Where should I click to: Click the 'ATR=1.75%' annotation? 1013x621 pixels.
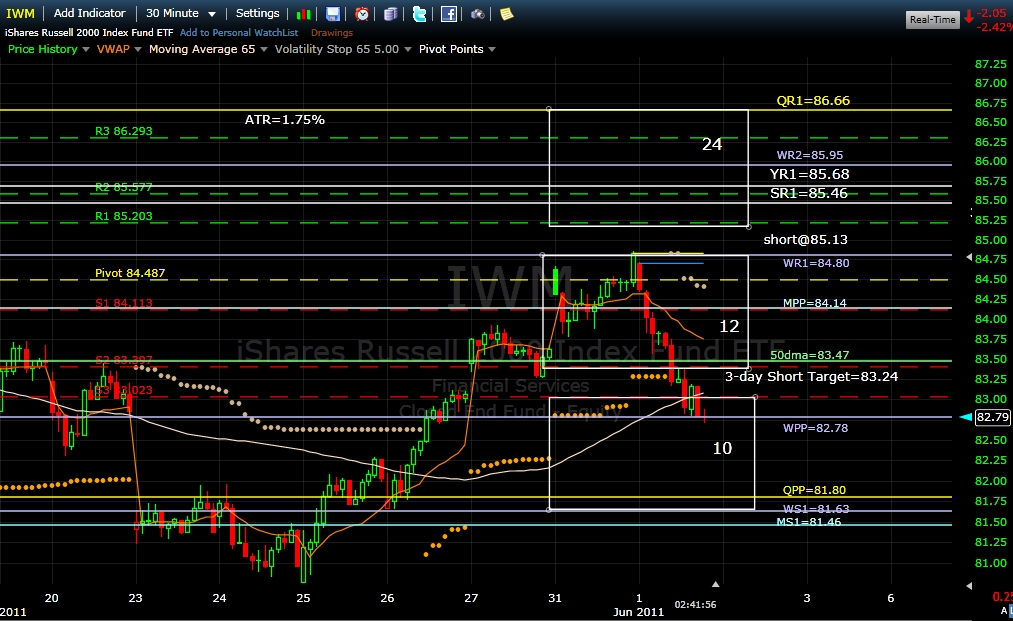(285, 120)
